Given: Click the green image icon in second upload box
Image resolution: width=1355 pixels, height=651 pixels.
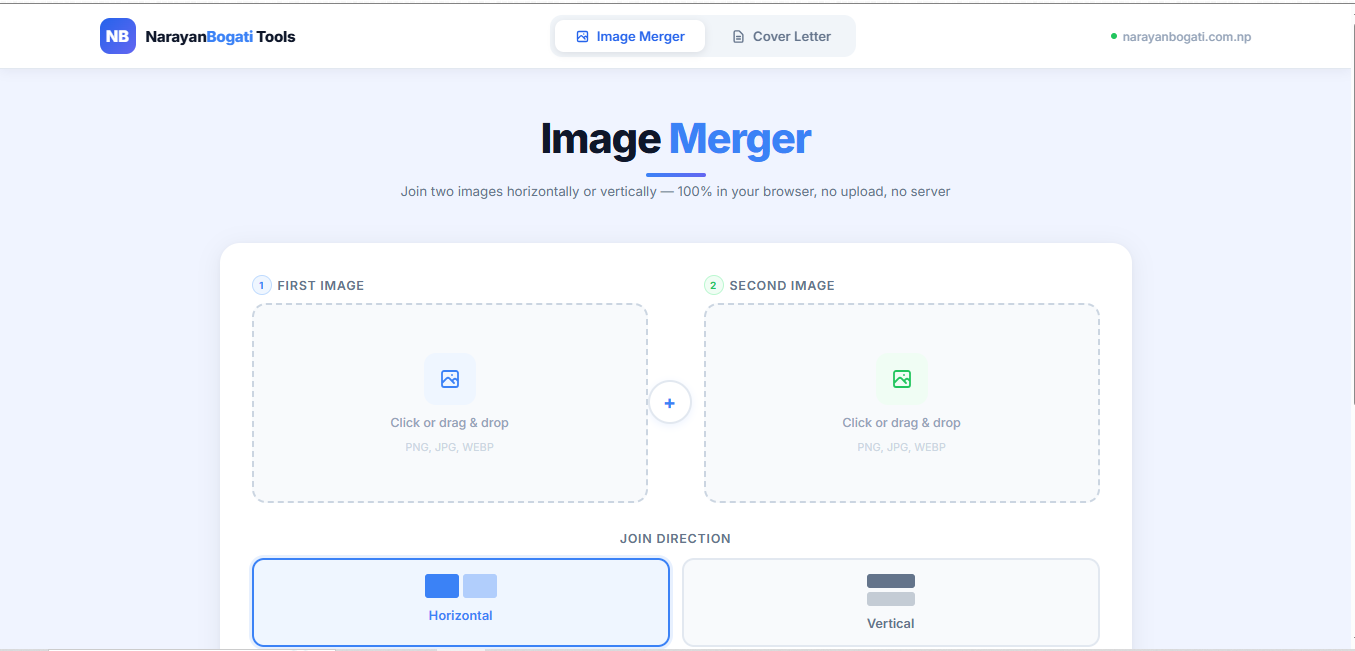Looking at the screenshot, I should 902,379.
